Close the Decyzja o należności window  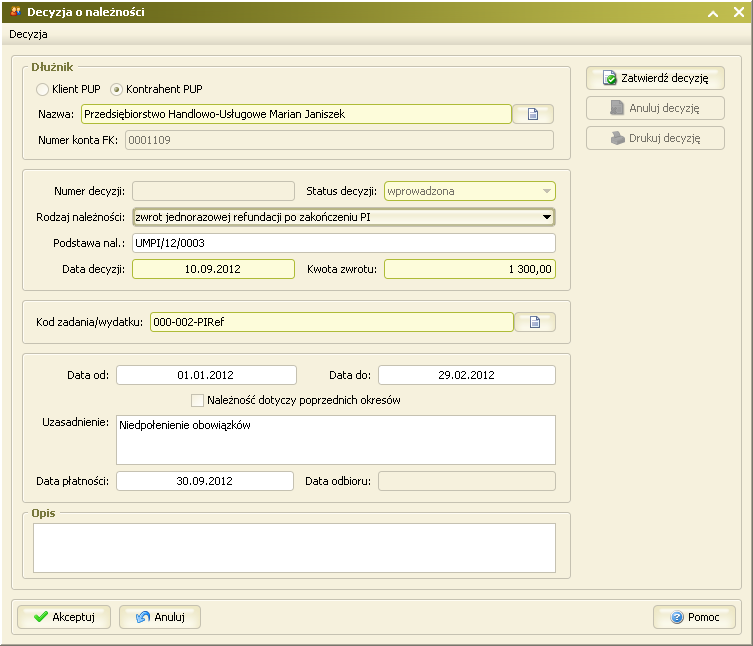click(739, 12)
